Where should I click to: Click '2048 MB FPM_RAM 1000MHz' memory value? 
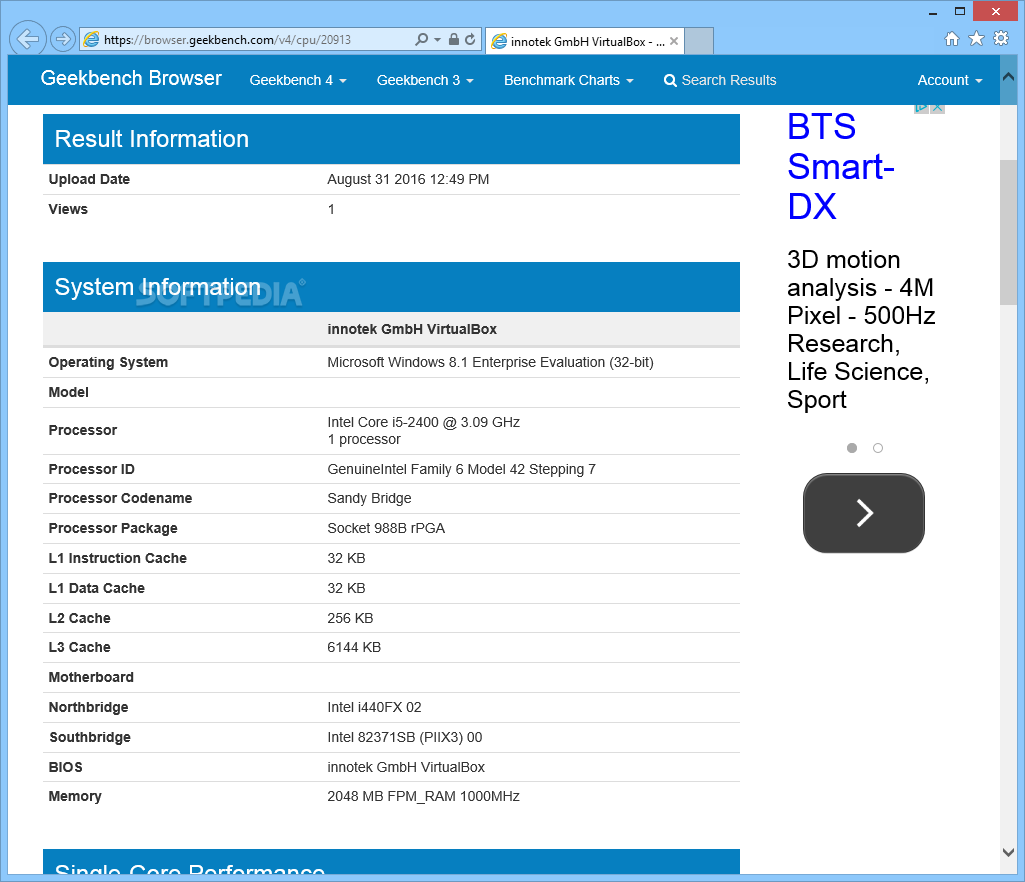pyautogui.click(x=424, y=796)
